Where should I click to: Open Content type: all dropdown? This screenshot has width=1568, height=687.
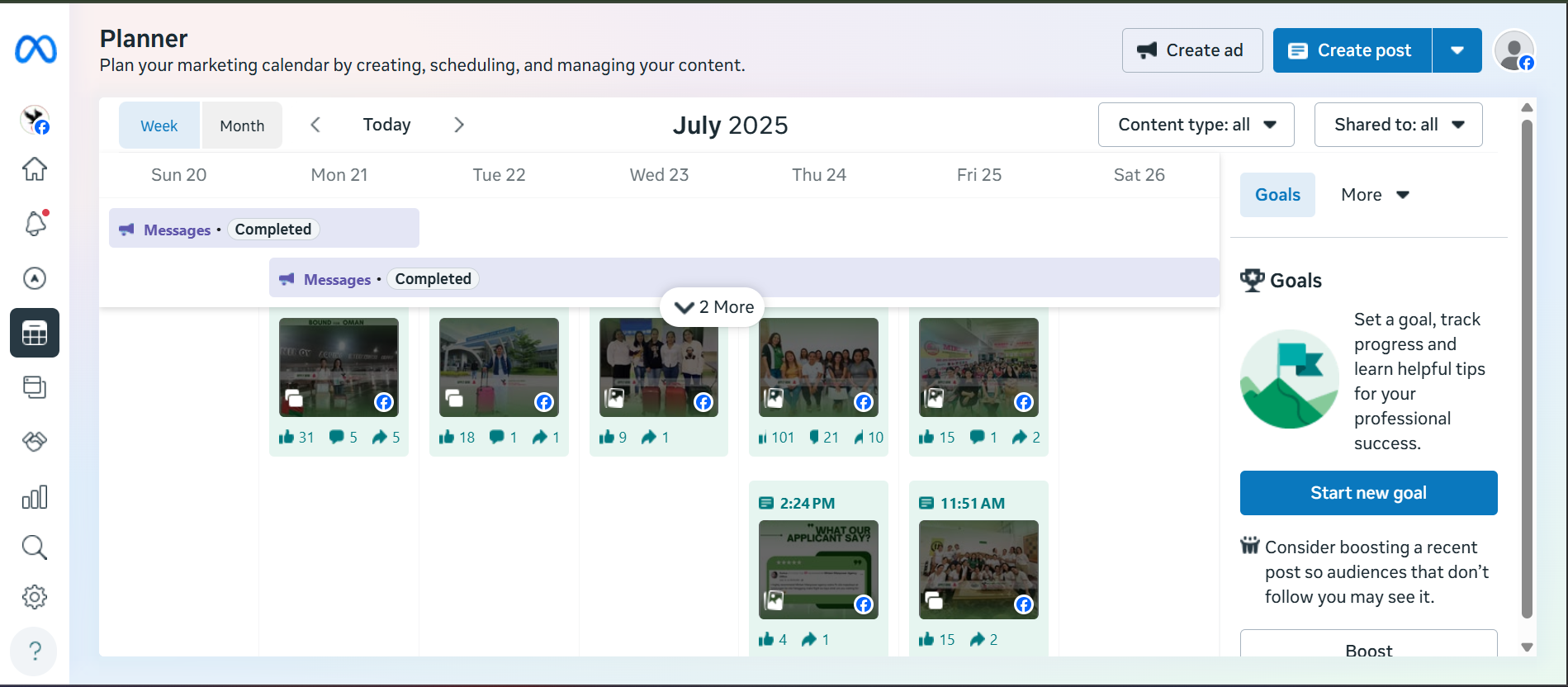[x=1196, y=125]
